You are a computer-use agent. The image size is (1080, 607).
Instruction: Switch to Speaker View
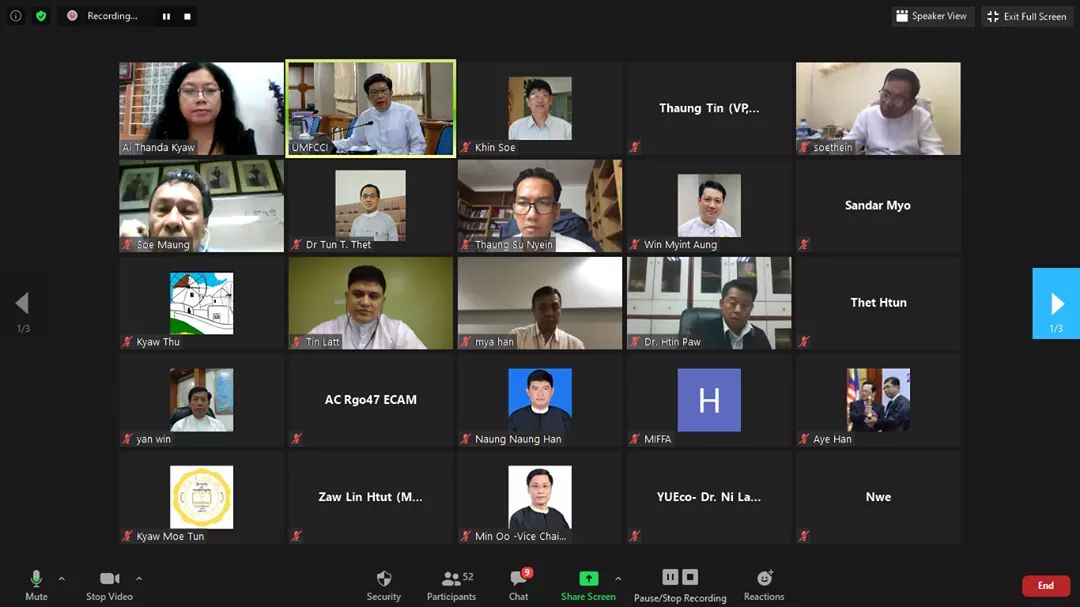coord(933,16)
